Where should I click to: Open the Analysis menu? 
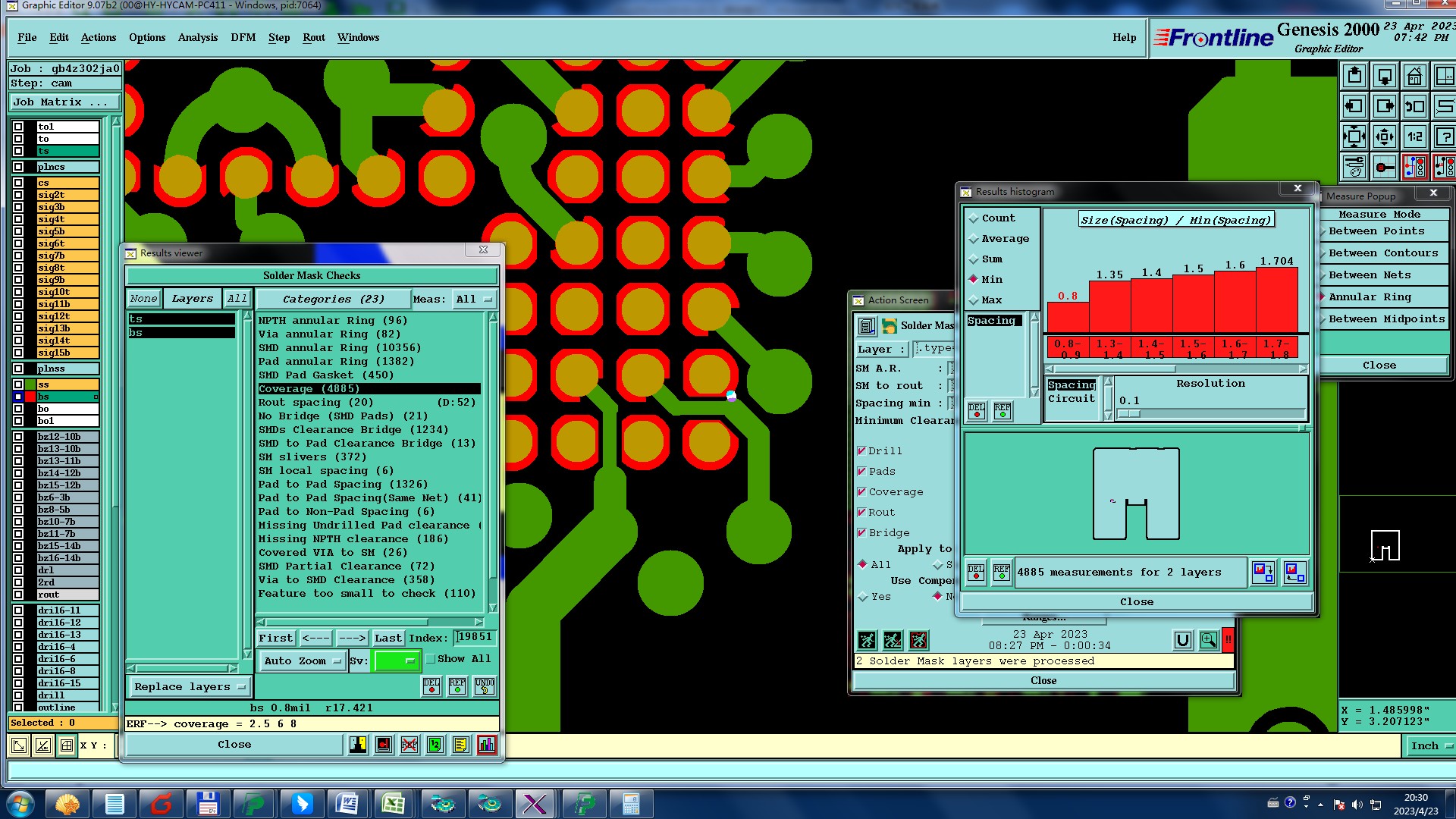point(197,37)
